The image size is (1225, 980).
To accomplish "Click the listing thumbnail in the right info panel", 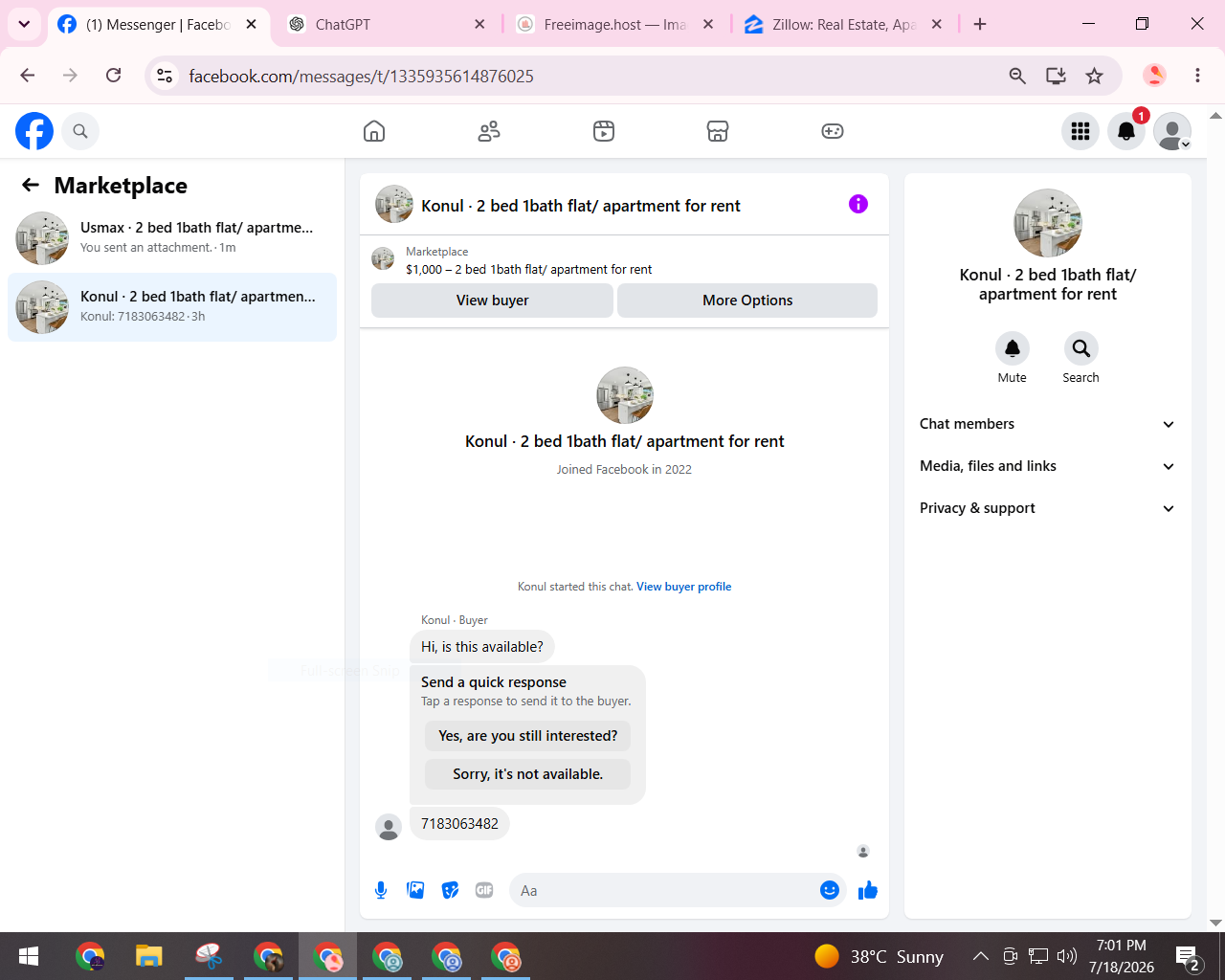I will [1048, 223].
